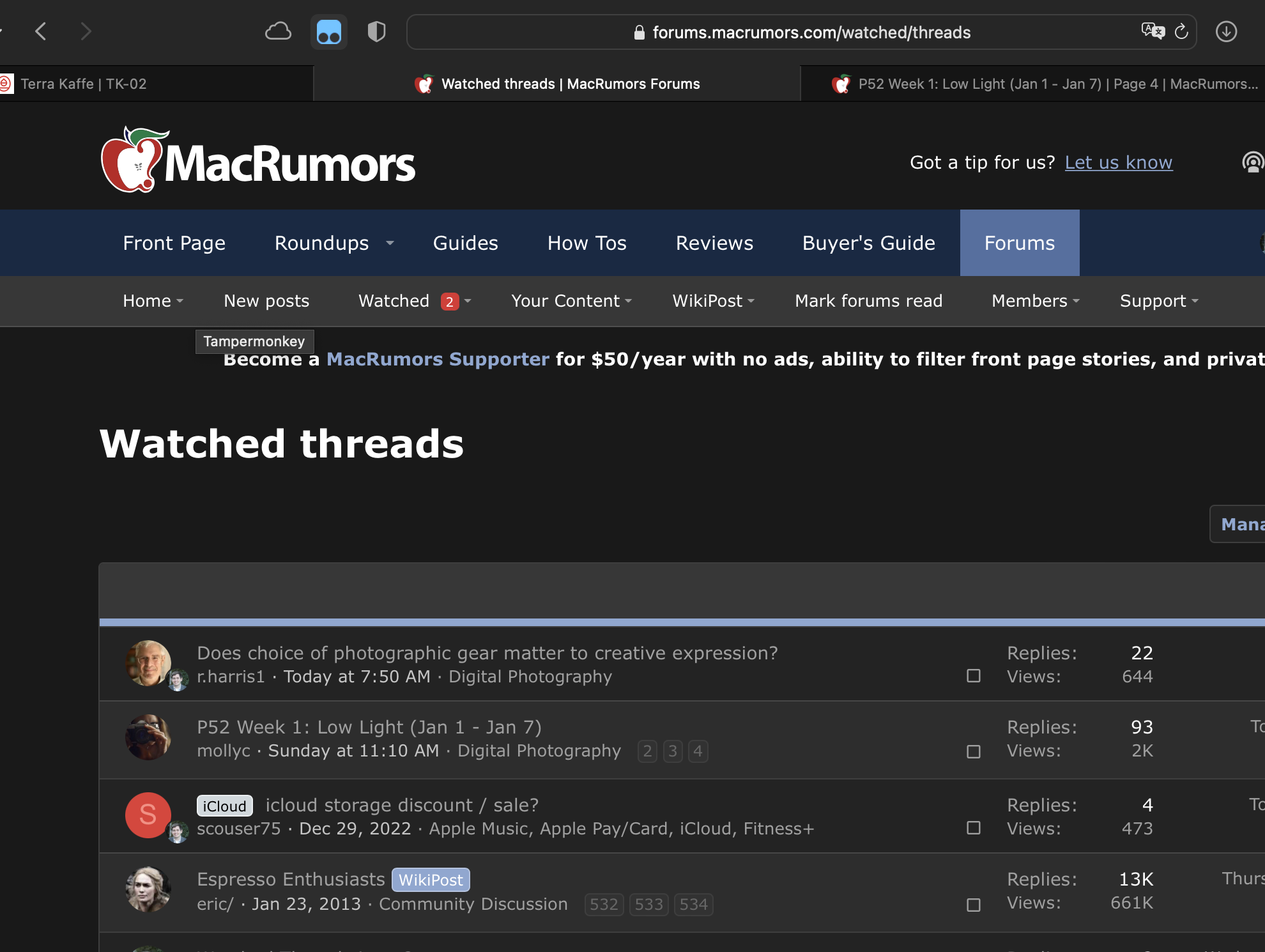The image size is (1265, 952).
Task: Open the privacy shield icon
Action: tap(377, 31)
